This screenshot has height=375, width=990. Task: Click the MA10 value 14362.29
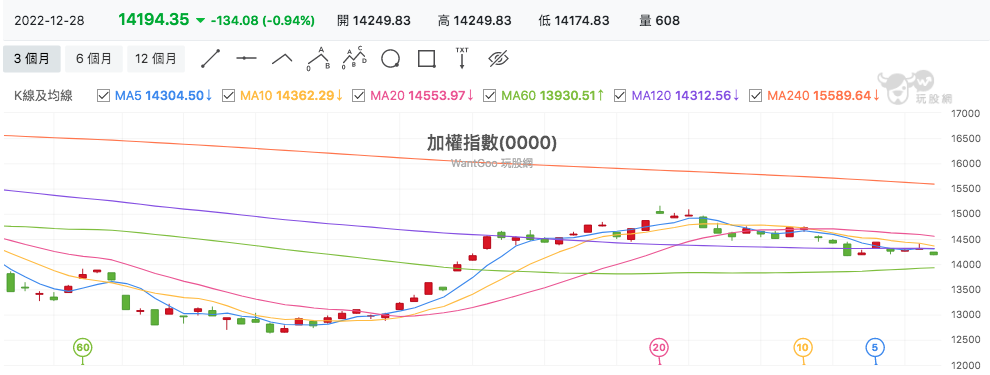(305, 96)
